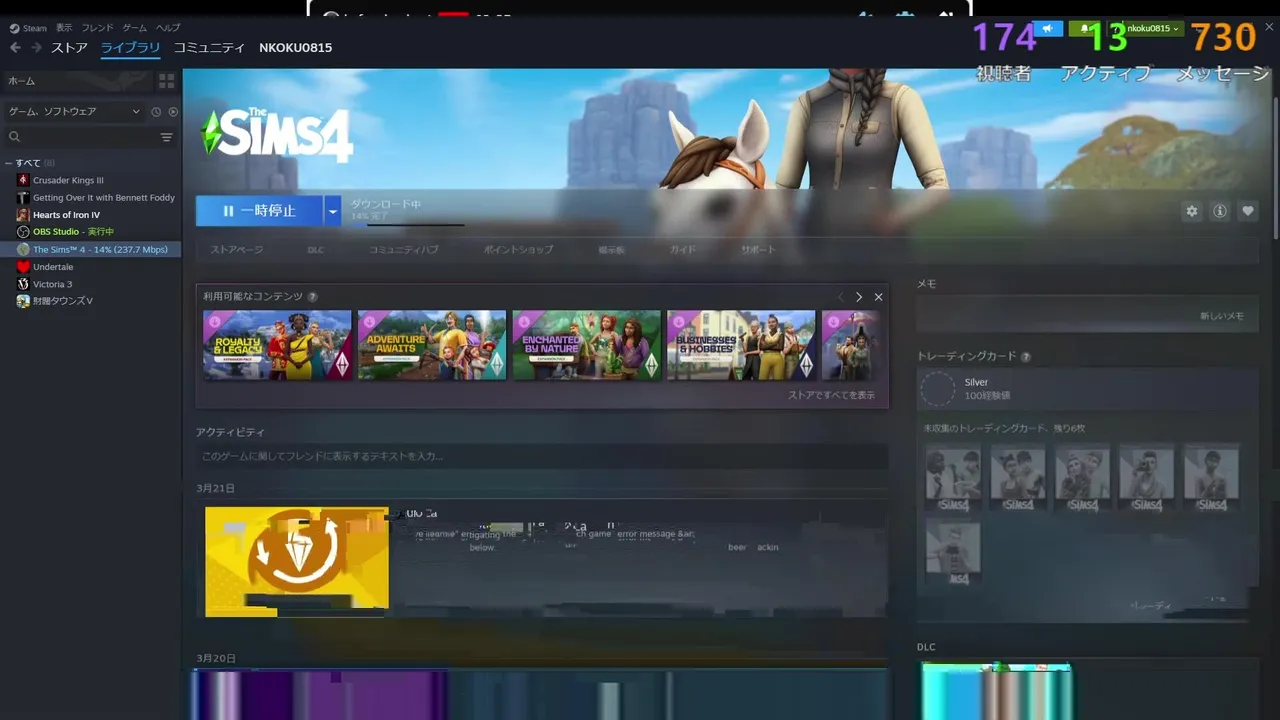Select The Sims 4 downloading entry
Image resolution: width=1280 pixels, height=720 pixels.
(x=91, y=249)
